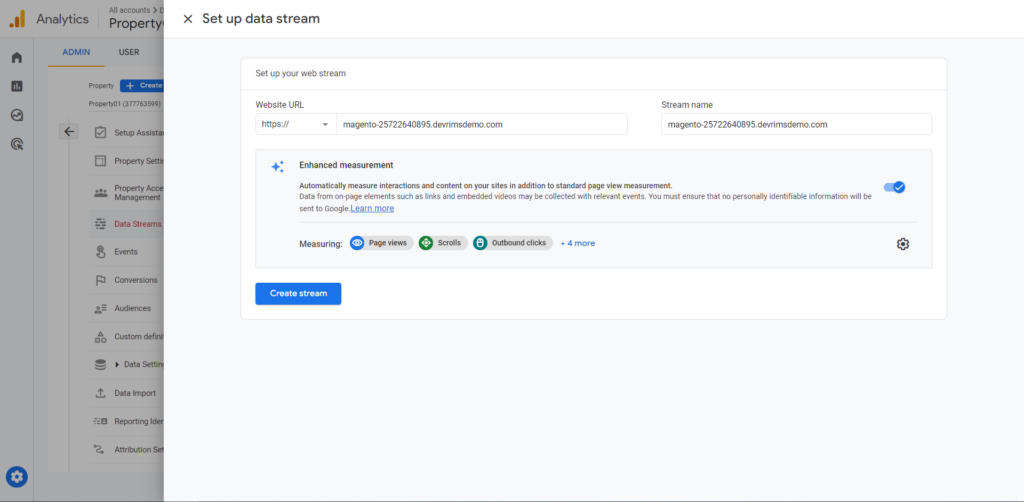The image size is (1024, 502).
Task: Click the Events touch icon
Action: coord(101,252)
